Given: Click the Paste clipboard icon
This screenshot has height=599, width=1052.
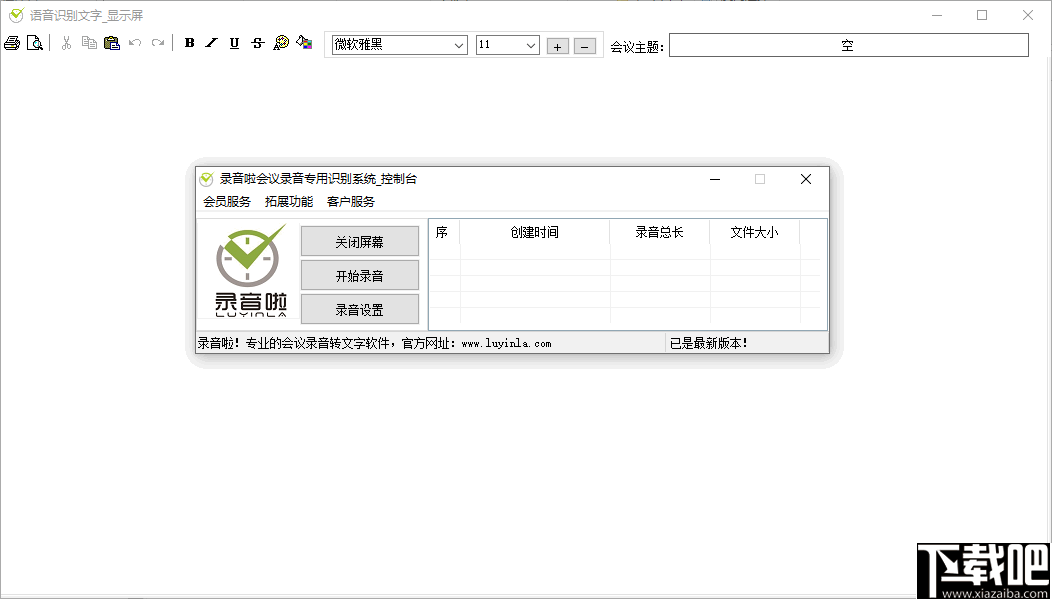Looking at the screenshot, I should pyautogui.click(x=112, y=43).
